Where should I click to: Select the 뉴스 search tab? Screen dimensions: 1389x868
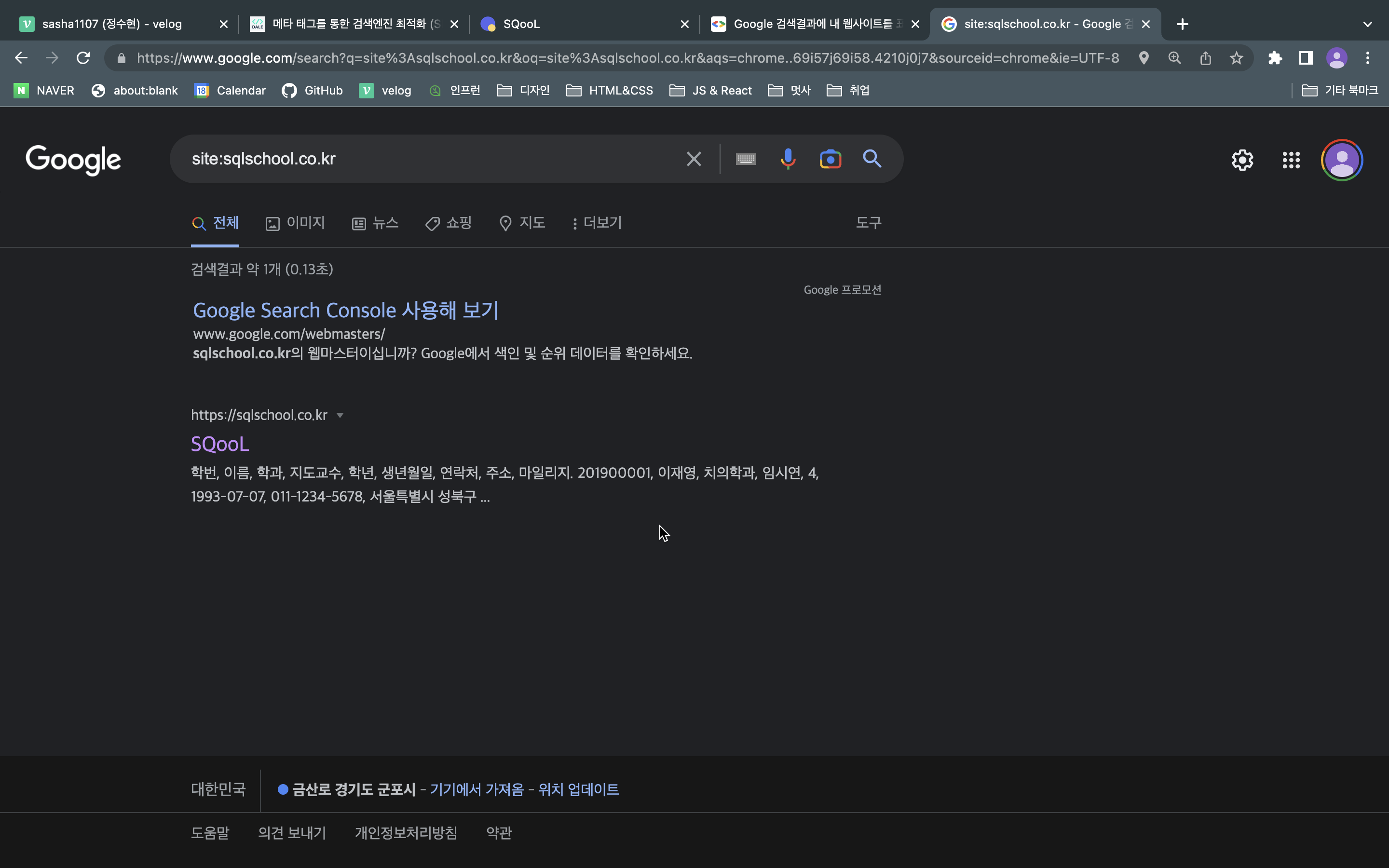(375, 223)
